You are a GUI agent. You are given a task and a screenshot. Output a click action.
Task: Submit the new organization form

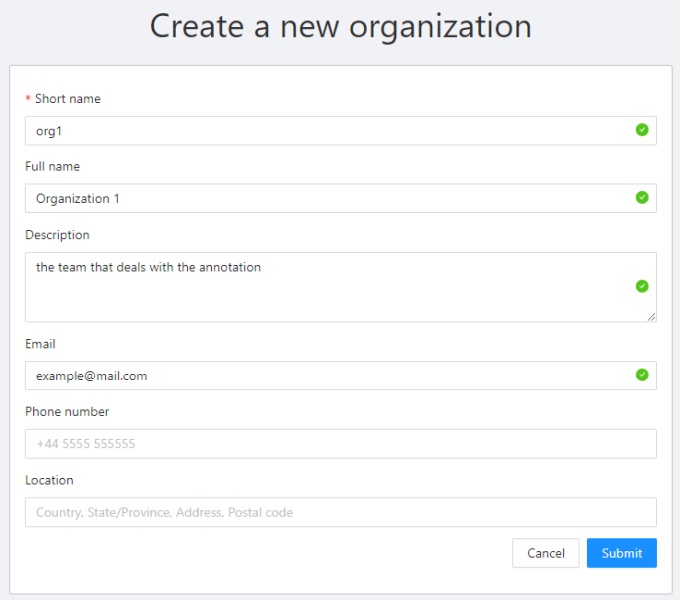(621, 553)
